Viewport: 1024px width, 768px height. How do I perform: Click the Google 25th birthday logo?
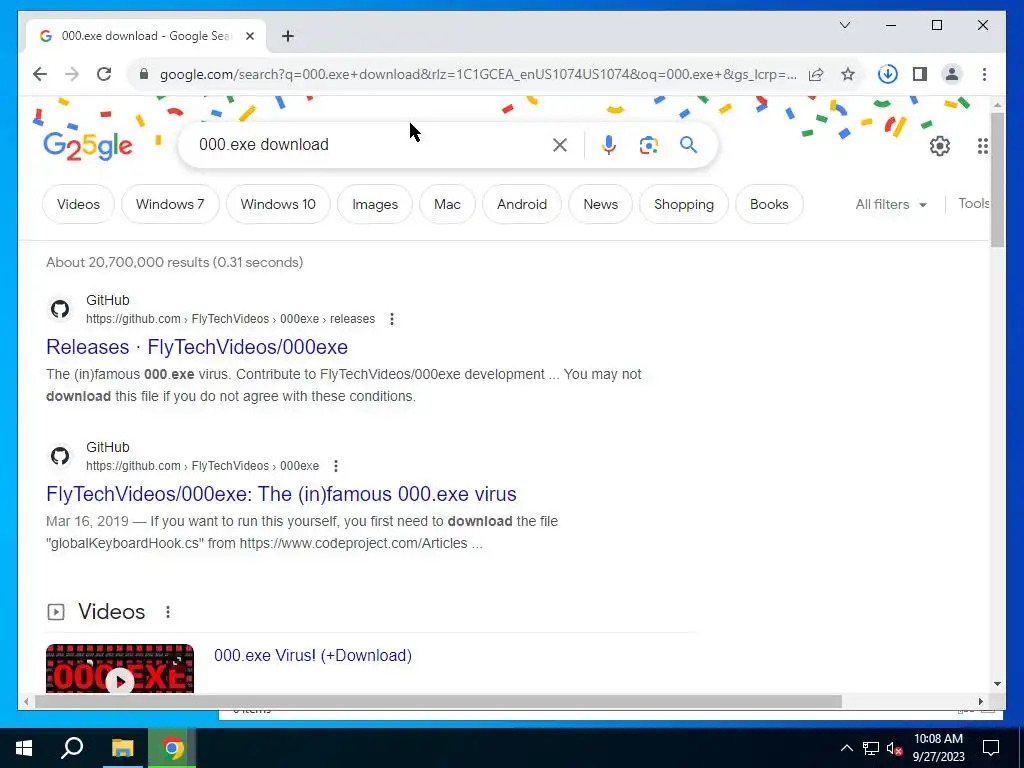tap(88, 145)
